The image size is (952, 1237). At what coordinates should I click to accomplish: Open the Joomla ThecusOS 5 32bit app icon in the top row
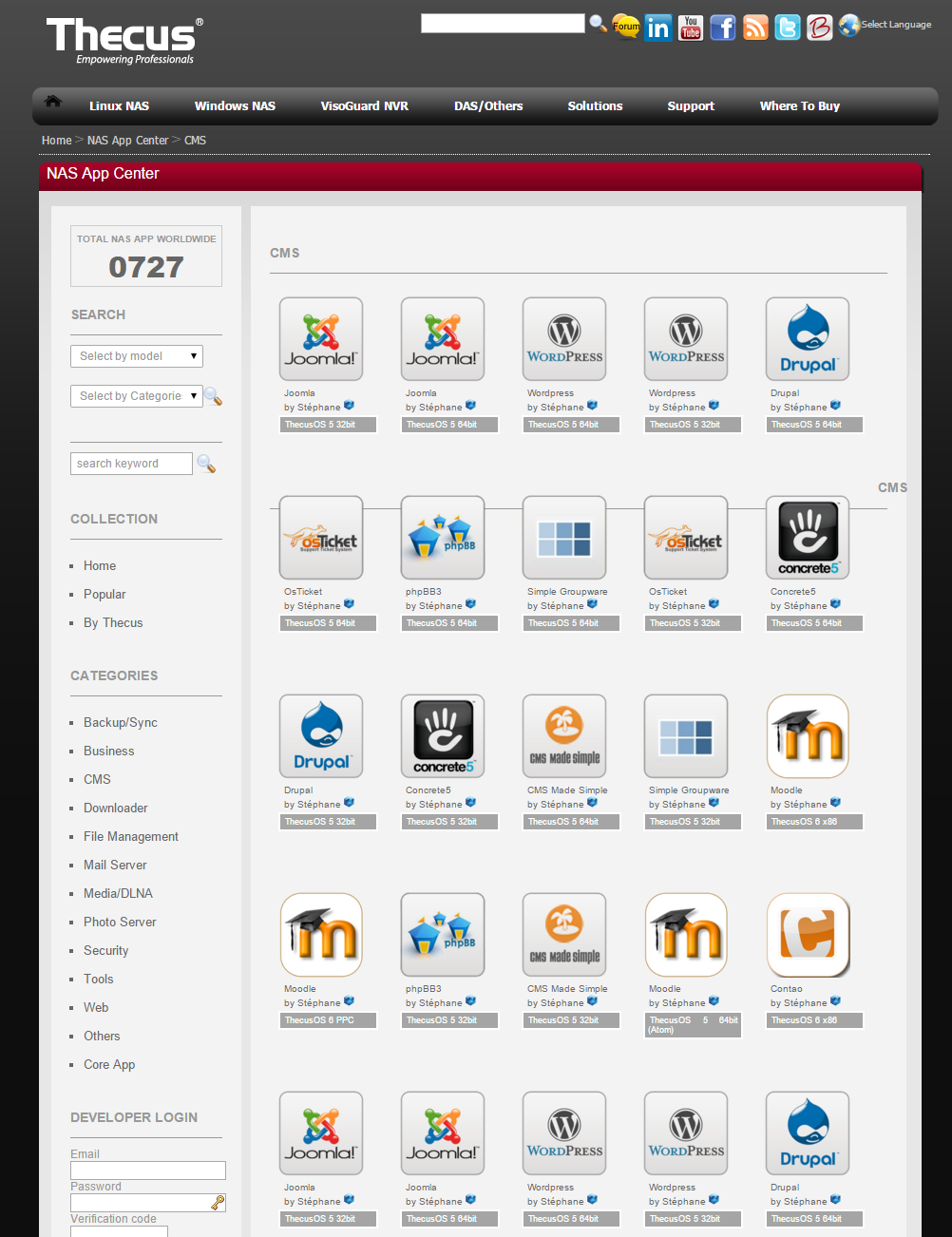pyautogui.click(x=321, y=339)
